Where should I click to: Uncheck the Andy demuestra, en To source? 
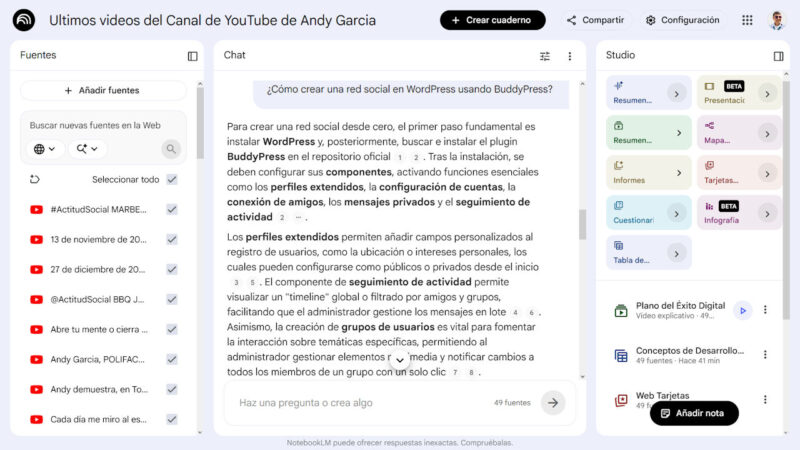[172, 389]
